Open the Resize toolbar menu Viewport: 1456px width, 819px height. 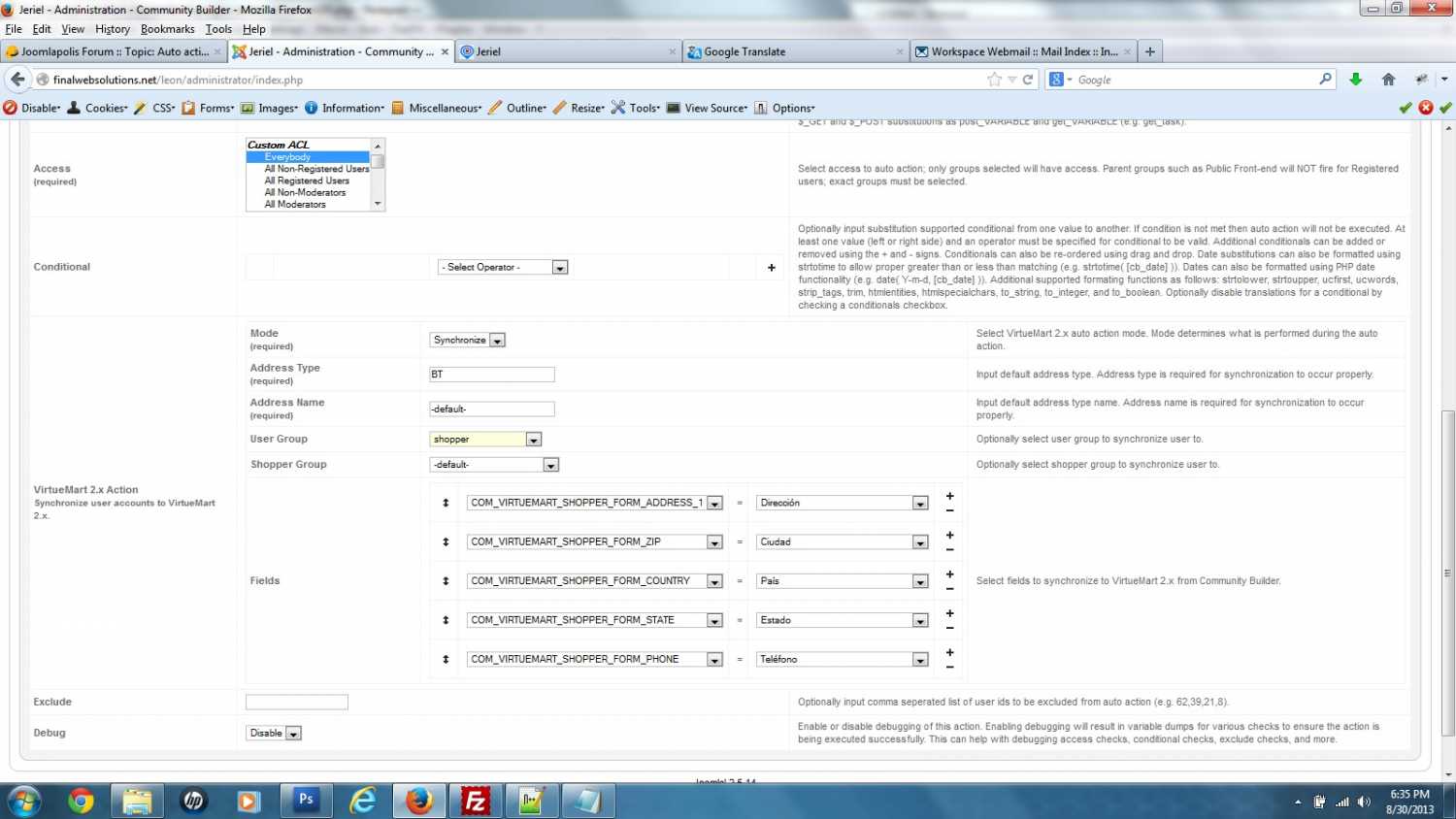579,108
